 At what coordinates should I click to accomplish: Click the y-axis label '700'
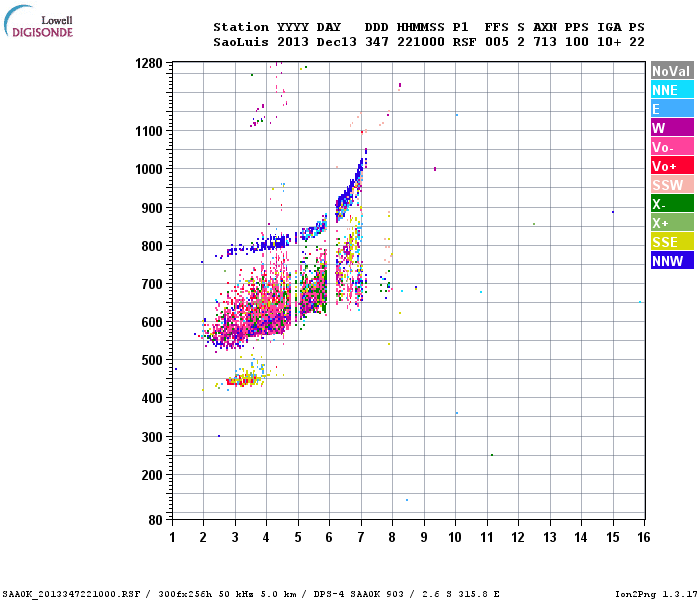coord(152,284)
